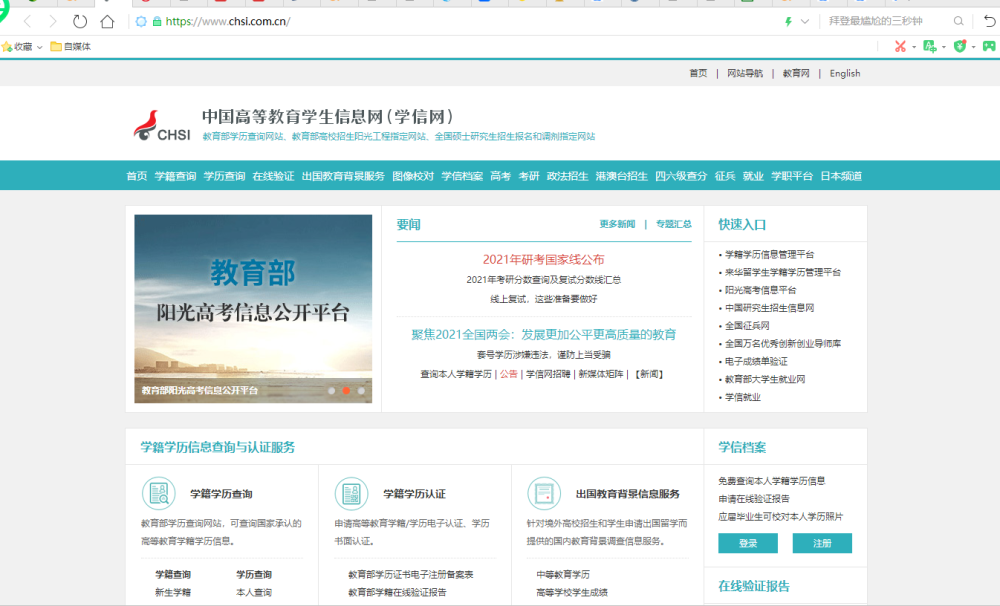The width and height of the screenshot is (1000, 606).
Task: Open 阳光高考信息平台 quick link
Action: tap(760, 290)
